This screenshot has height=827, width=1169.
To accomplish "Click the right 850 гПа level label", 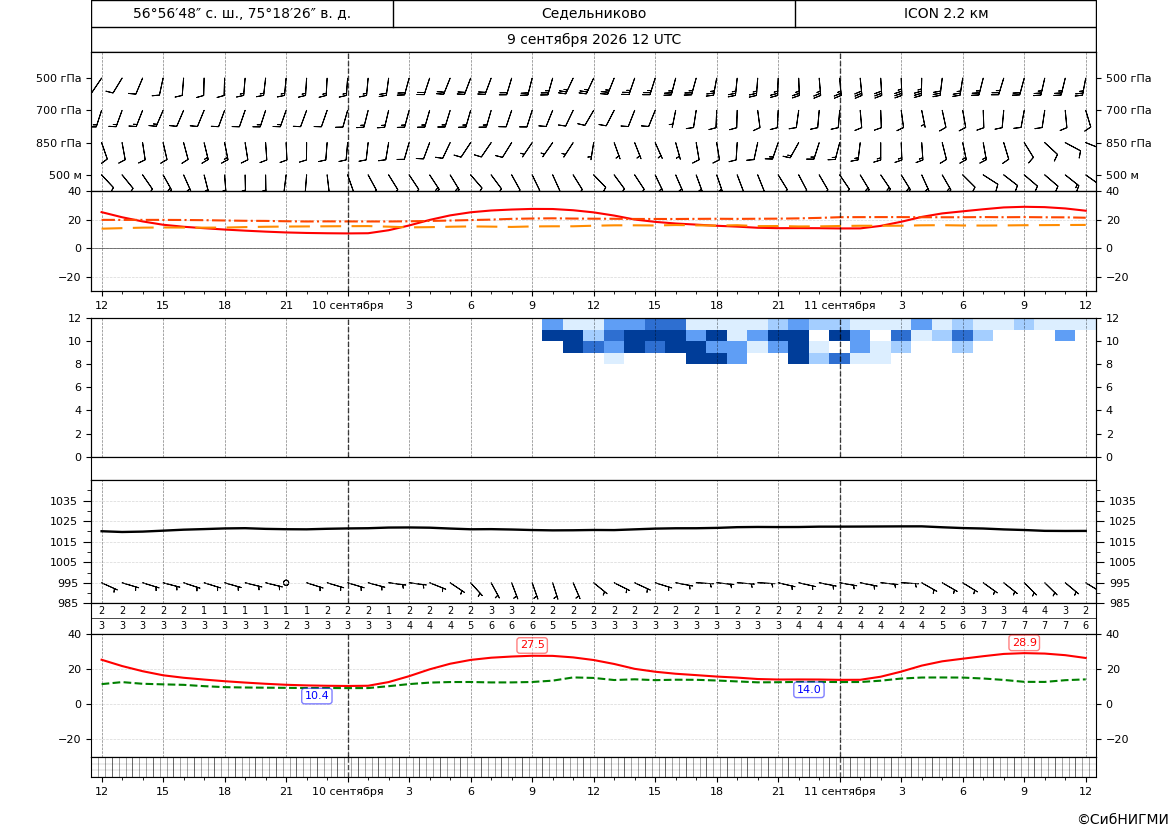I will point(1129,143).
